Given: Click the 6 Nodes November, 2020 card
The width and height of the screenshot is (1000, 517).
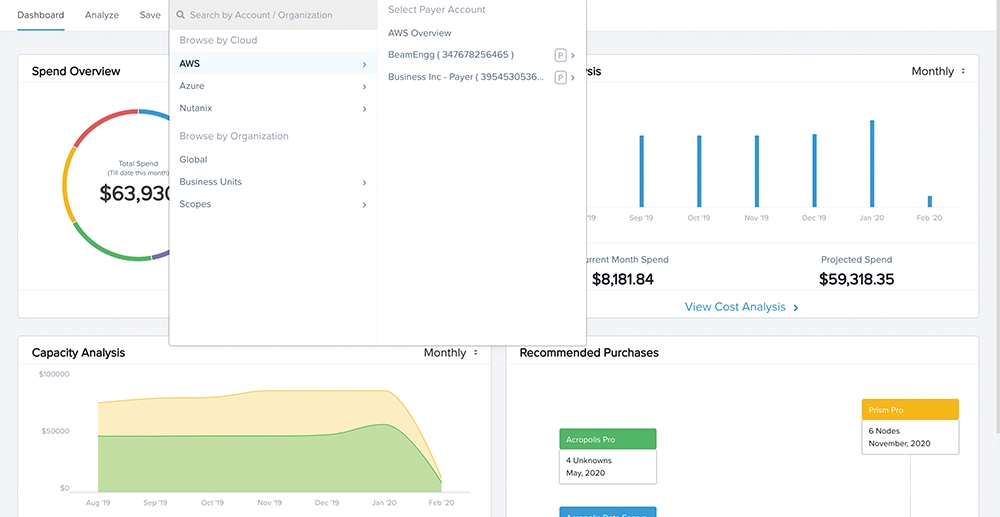Looking at the screenshot, I should click(x=910, y=437).
